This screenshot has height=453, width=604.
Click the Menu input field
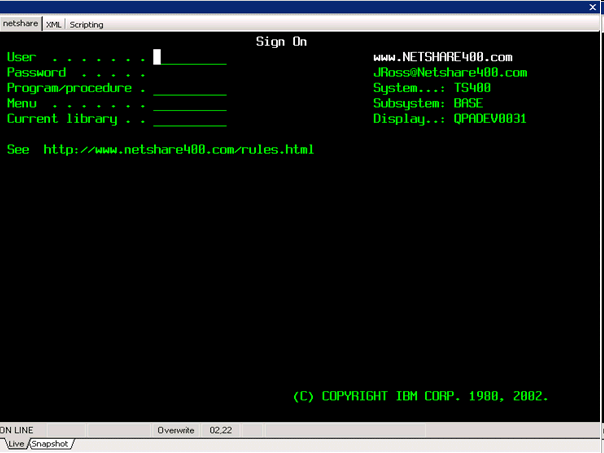click(x=190, y=104)
